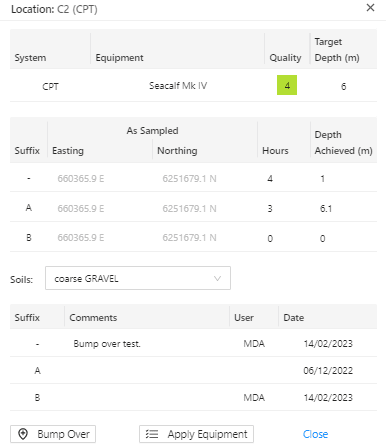Click the Apply Equipment button
386x445 pixels.
[x=196, y=434]
